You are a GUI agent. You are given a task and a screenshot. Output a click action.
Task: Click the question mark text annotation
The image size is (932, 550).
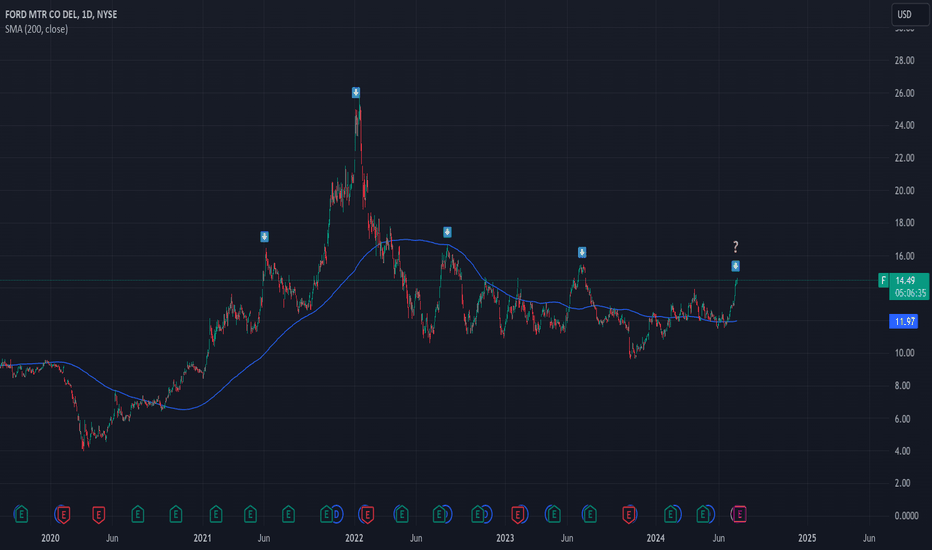(735, 246)
